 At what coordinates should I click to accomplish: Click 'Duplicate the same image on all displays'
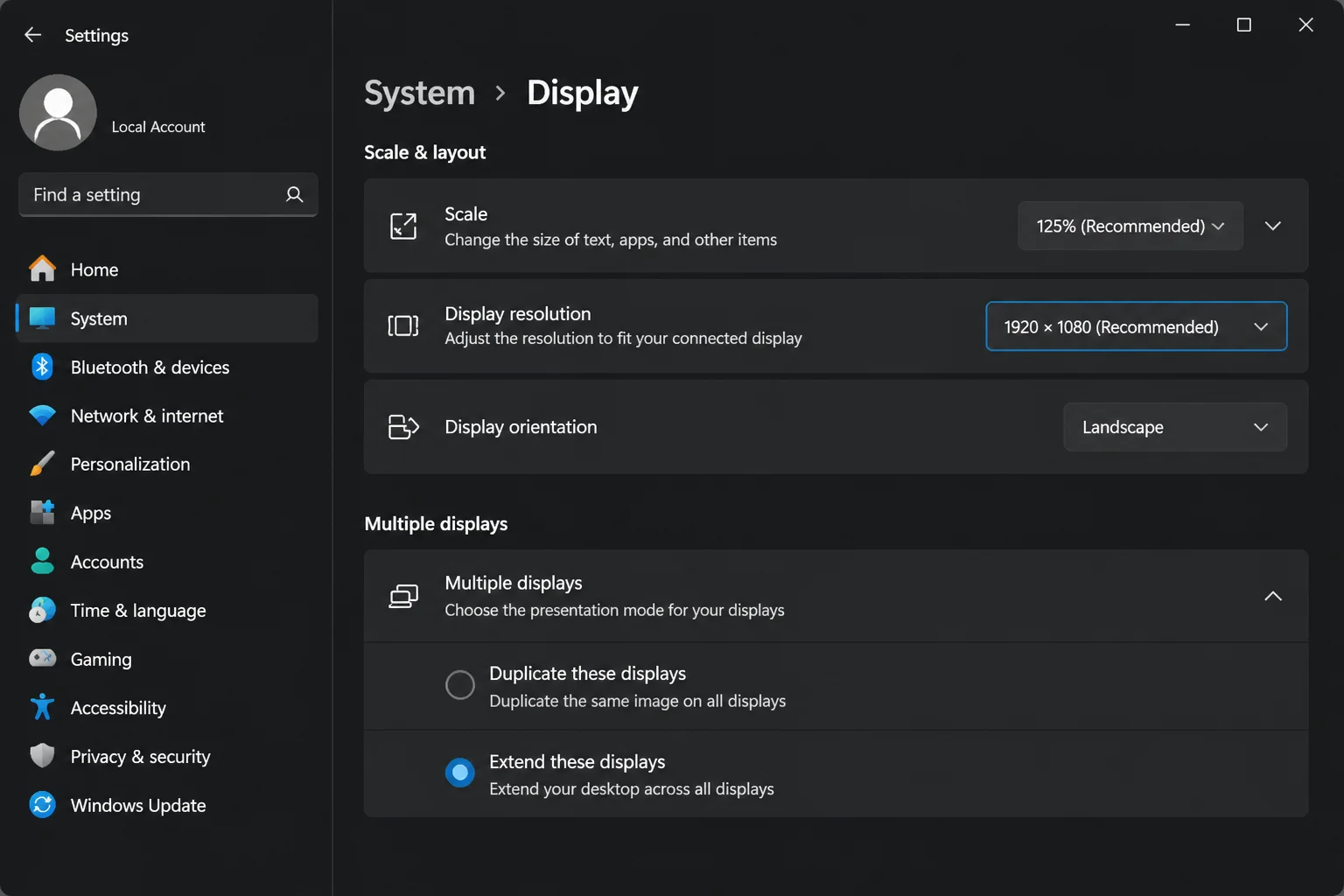(638, 701)
